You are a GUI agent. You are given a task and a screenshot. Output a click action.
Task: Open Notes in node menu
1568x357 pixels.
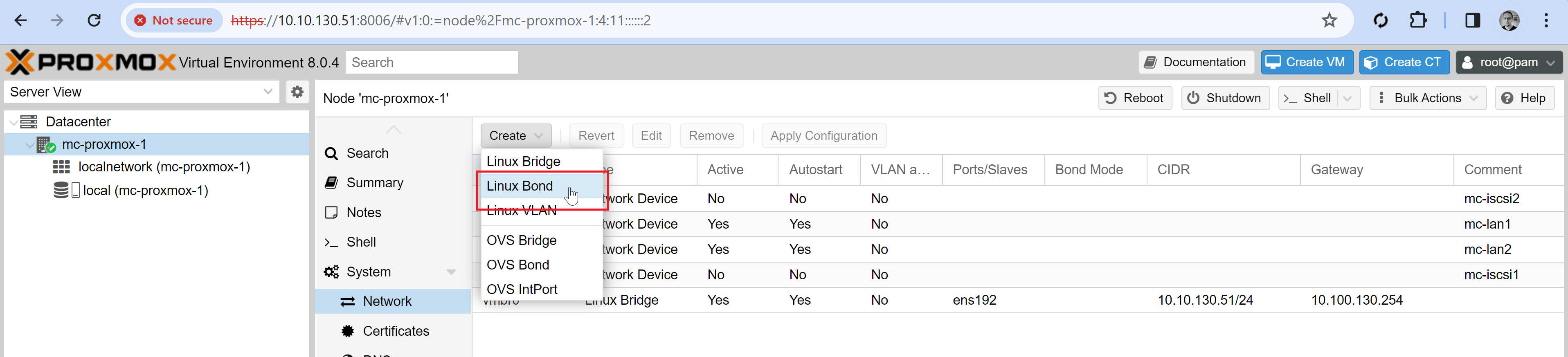point(363,212)
